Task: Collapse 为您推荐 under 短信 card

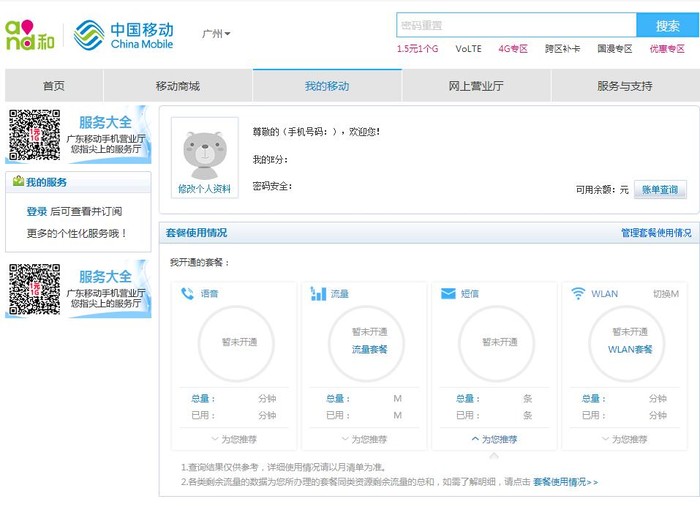Action: 494,439
